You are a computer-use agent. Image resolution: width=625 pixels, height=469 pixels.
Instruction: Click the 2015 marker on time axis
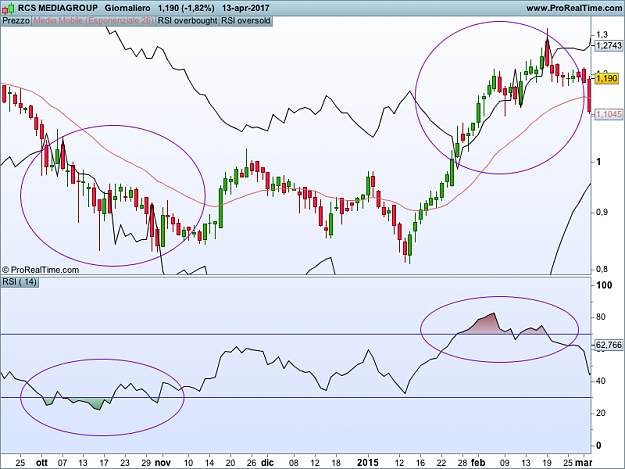pos(368,463)
